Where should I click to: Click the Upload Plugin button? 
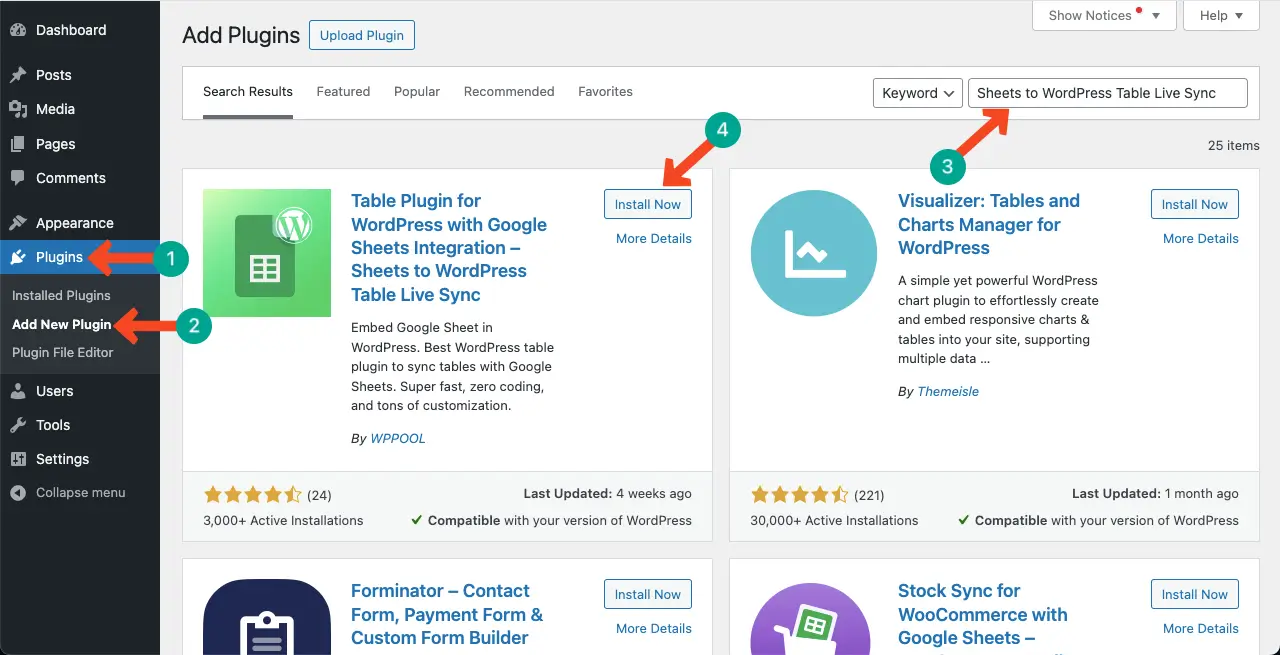click(x=362, y=35)
